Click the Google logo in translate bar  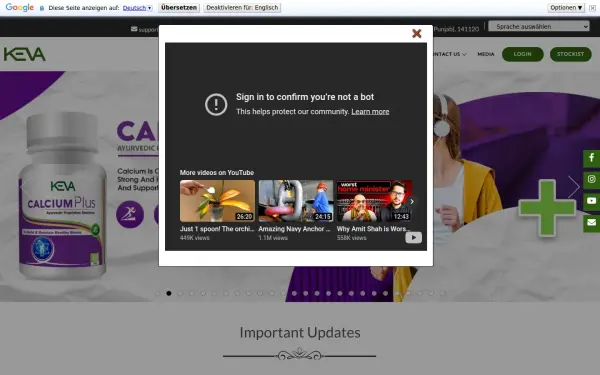20,8
